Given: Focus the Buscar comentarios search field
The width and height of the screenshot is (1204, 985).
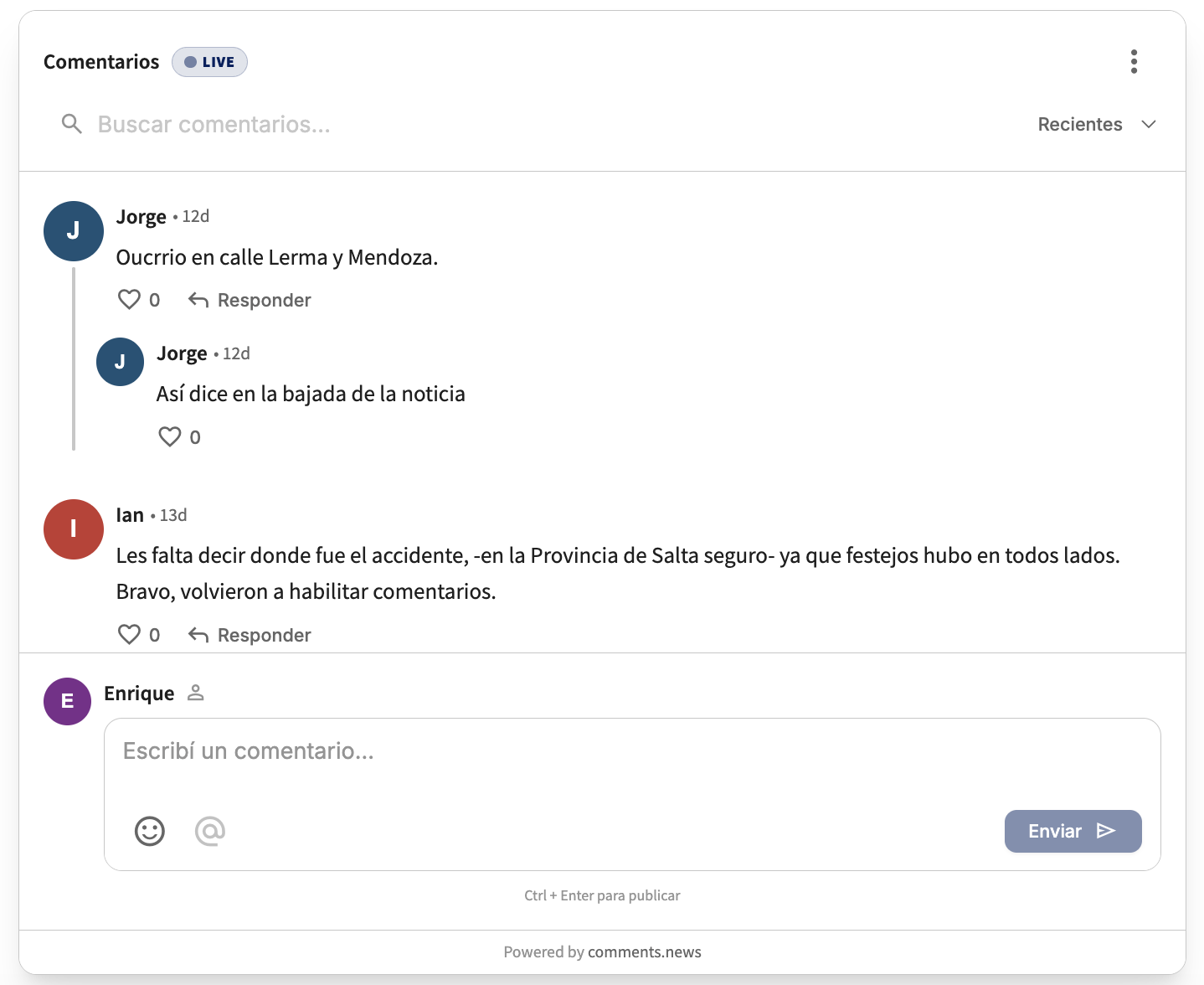Looking at the screenshot, I should click(536, 124).
